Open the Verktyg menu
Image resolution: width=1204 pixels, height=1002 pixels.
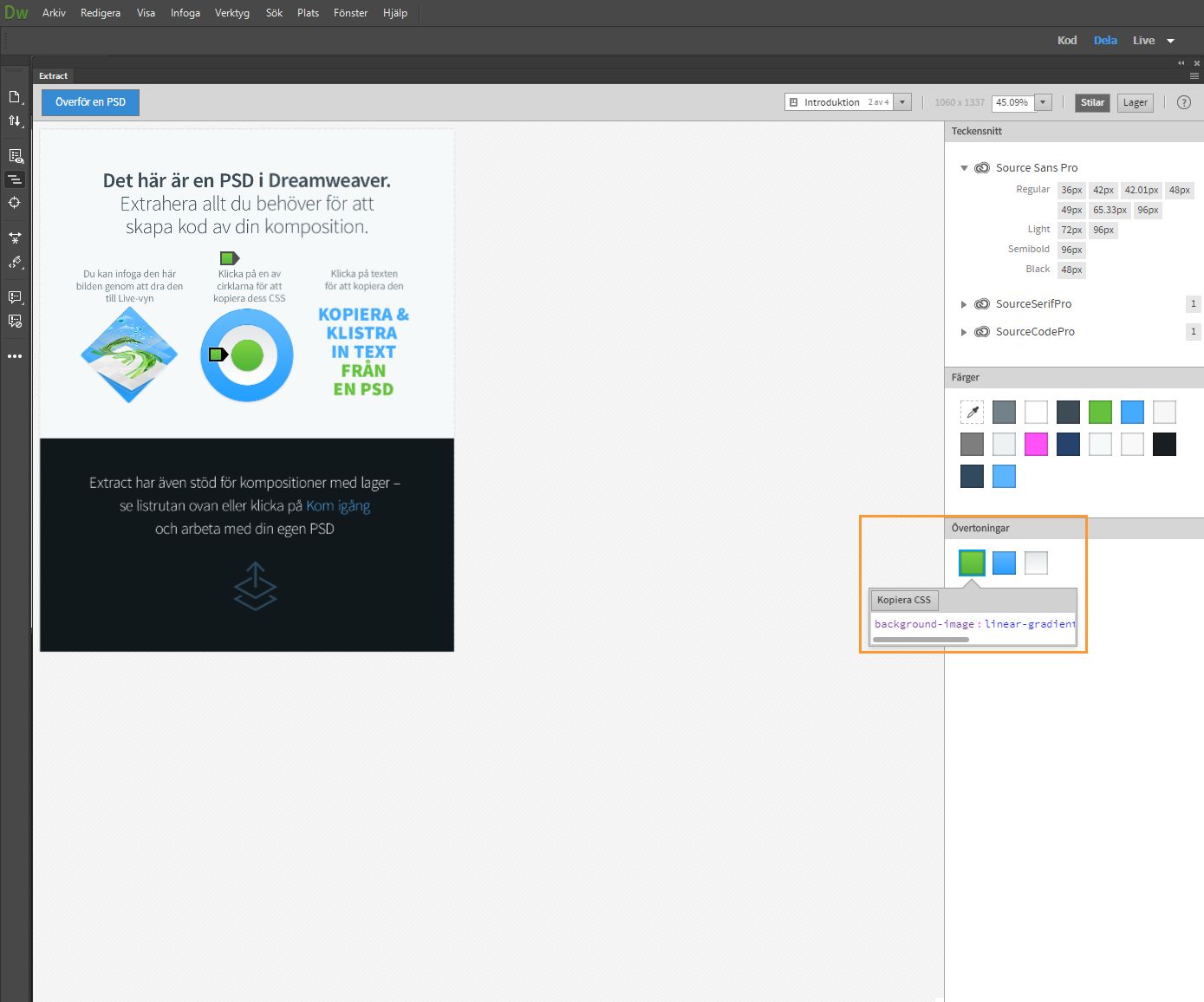(x=232, y=13)
